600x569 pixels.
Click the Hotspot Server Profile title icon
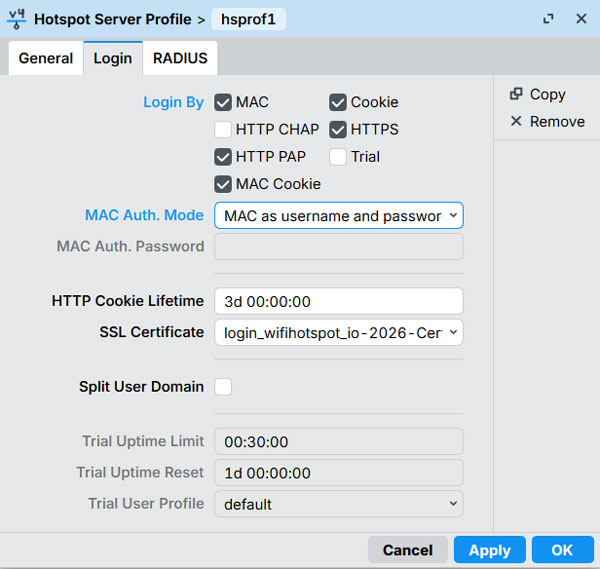(x=17, y=18)
